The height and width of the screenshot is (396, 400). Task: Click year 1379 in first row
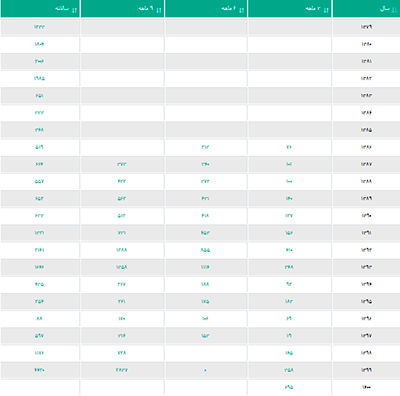366,27
